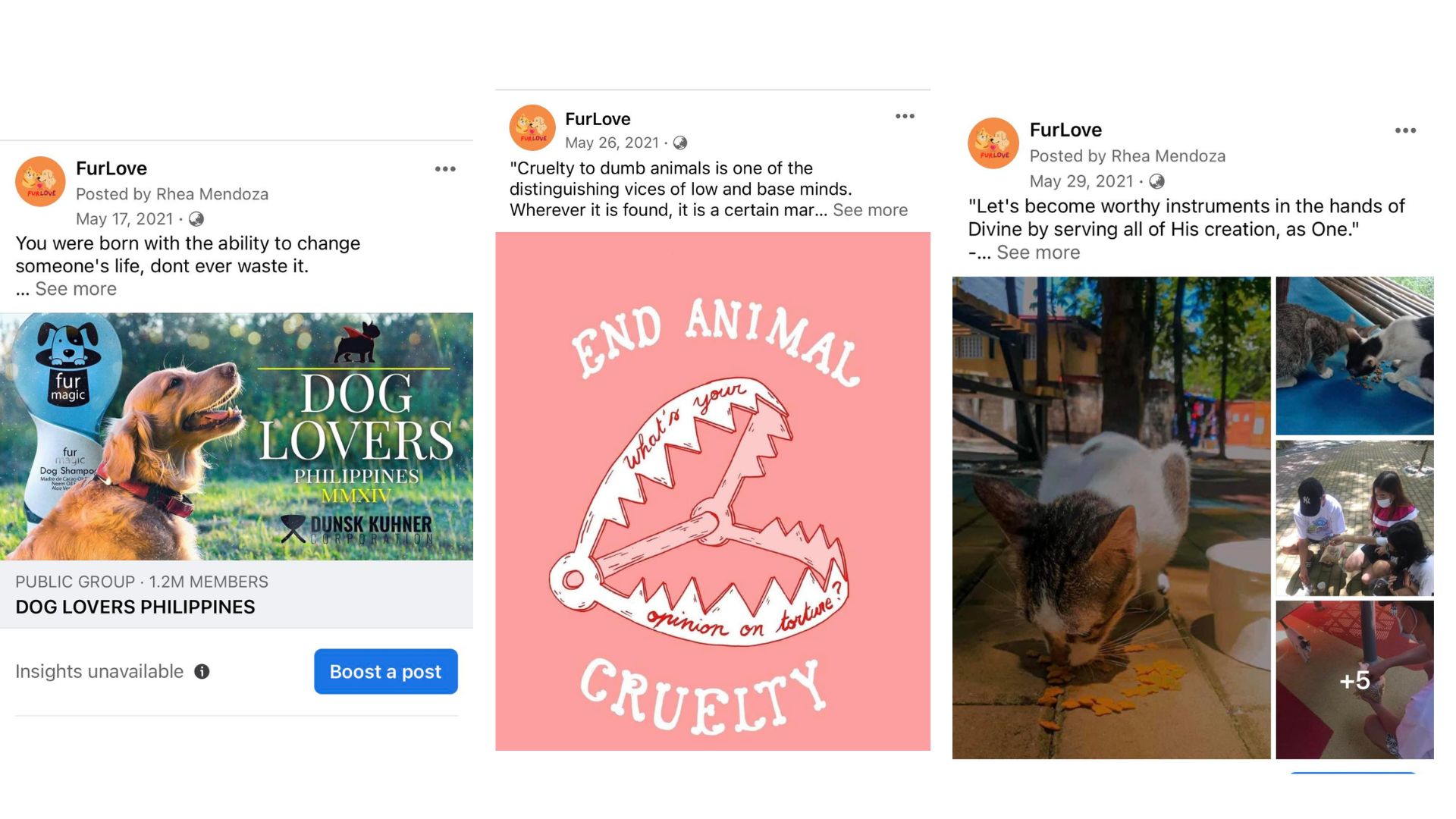
Task: Click globe privacy icon on May 29 post
Action: (x=1156, y=181)
